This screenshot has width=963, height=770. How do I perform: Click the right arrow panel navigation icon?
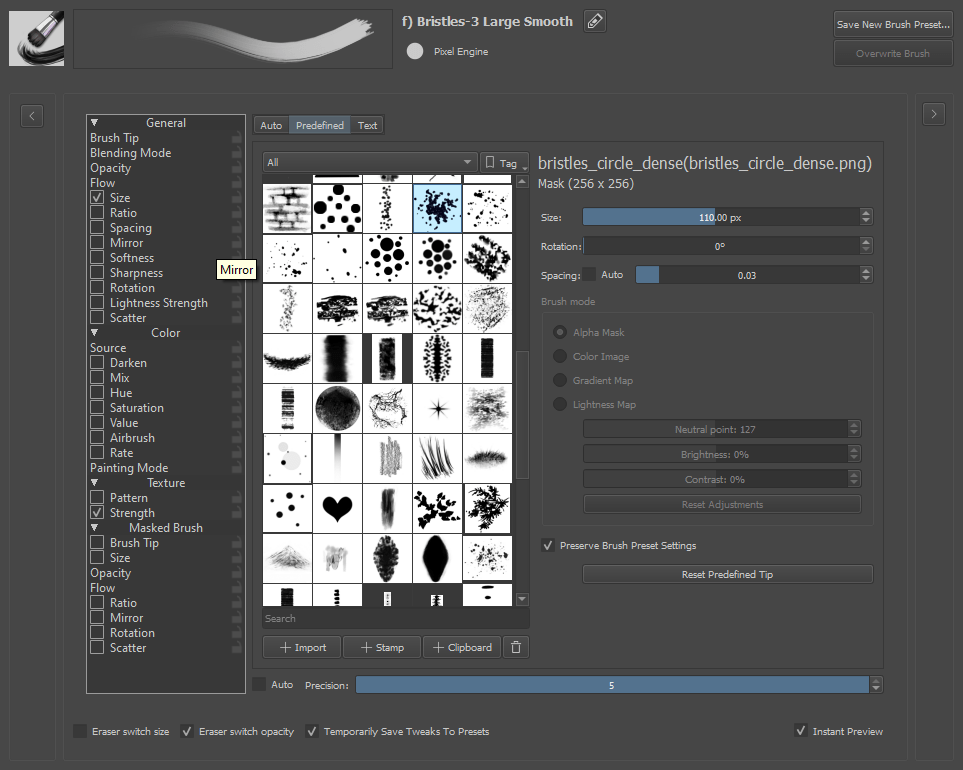pos(933,113)
